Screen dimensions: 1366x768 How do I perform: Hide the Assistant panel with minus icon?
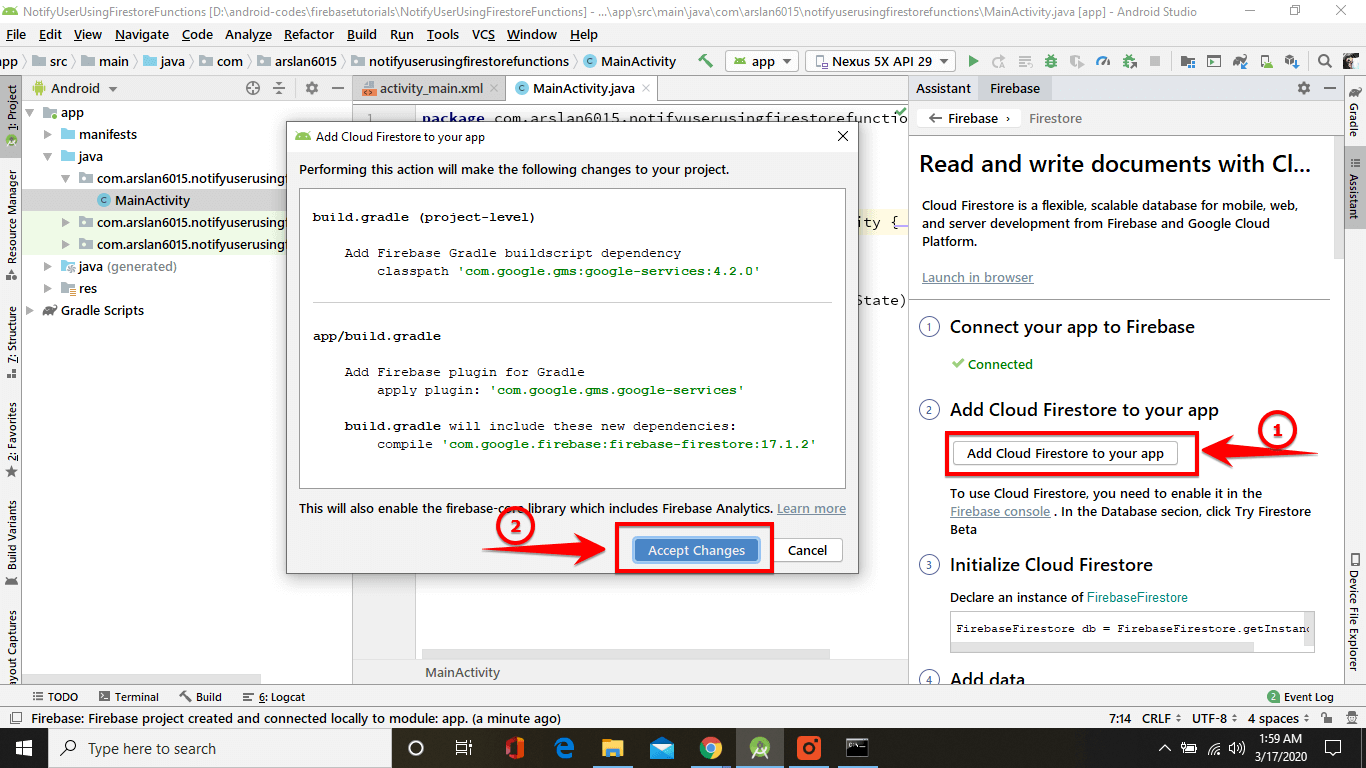tap(1330, 88)
